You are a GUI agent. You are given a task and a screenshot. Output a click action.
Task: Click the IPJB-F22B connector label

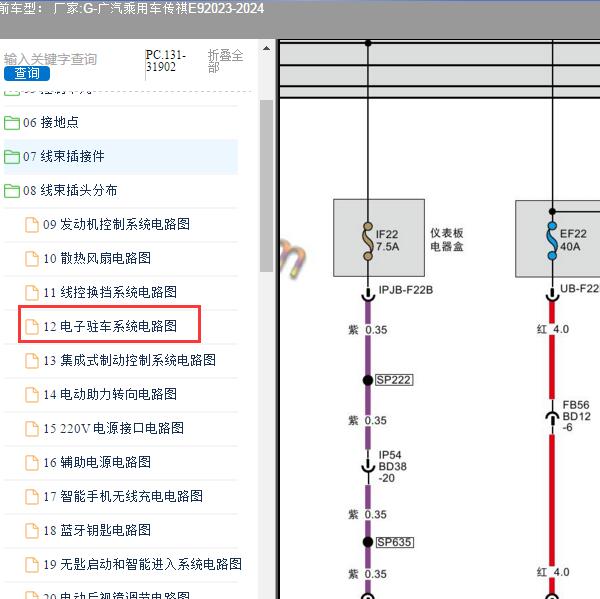tap(406, 290)
